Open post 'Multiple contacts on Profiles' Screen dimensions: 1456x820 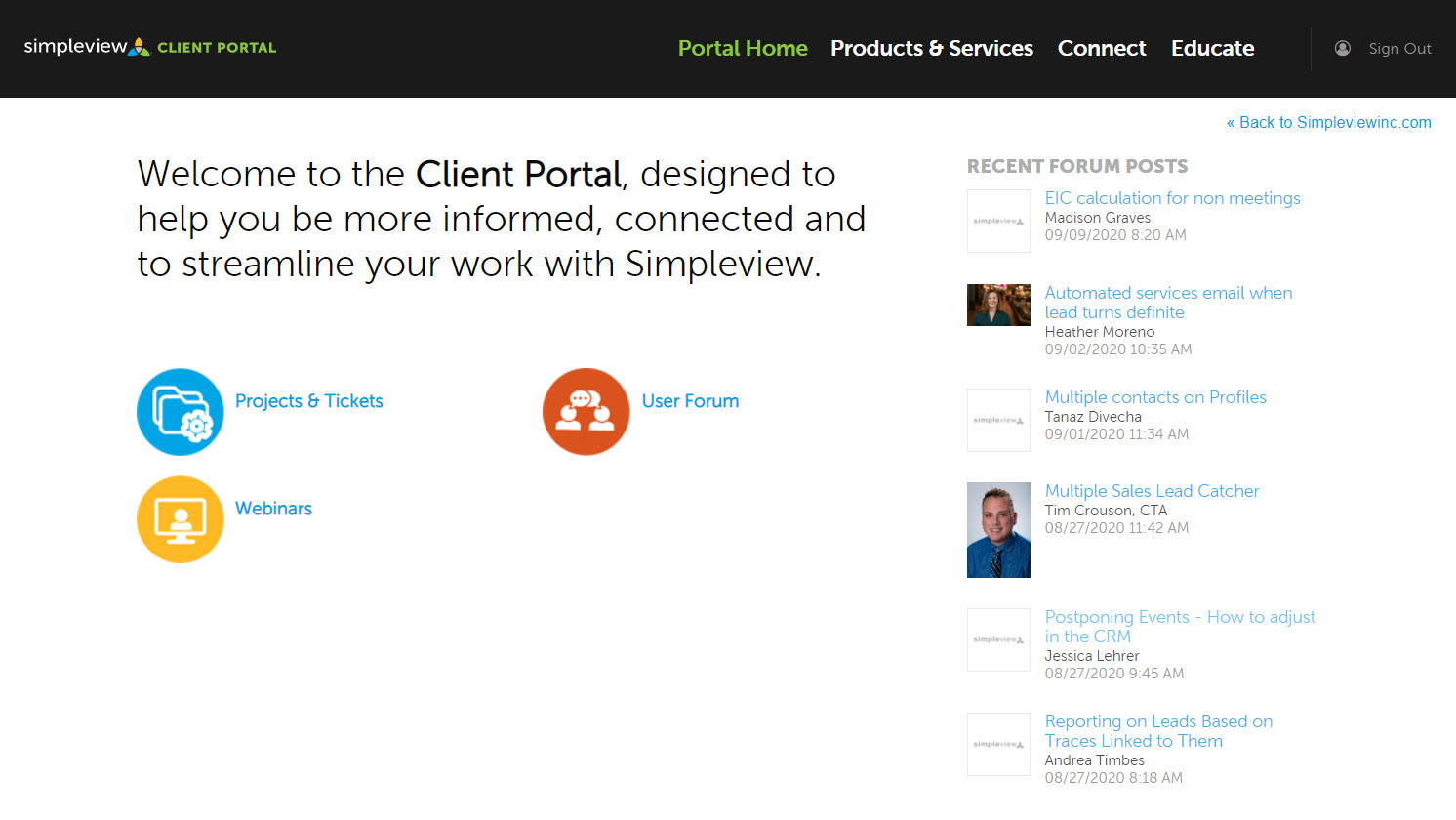click(1155, 397)
